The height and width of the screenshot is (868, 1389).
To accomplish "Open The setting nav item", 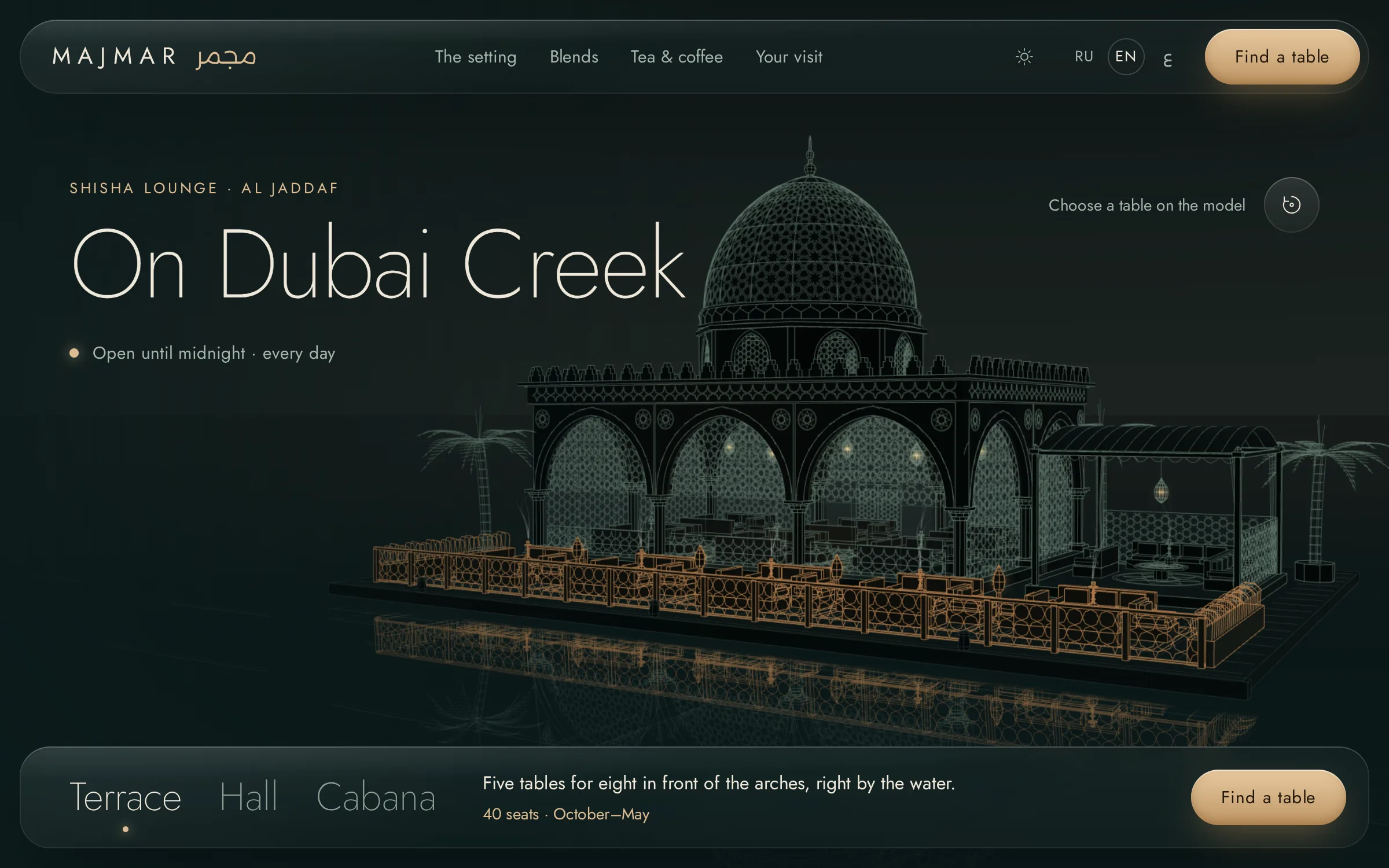I will click(476, 57).
